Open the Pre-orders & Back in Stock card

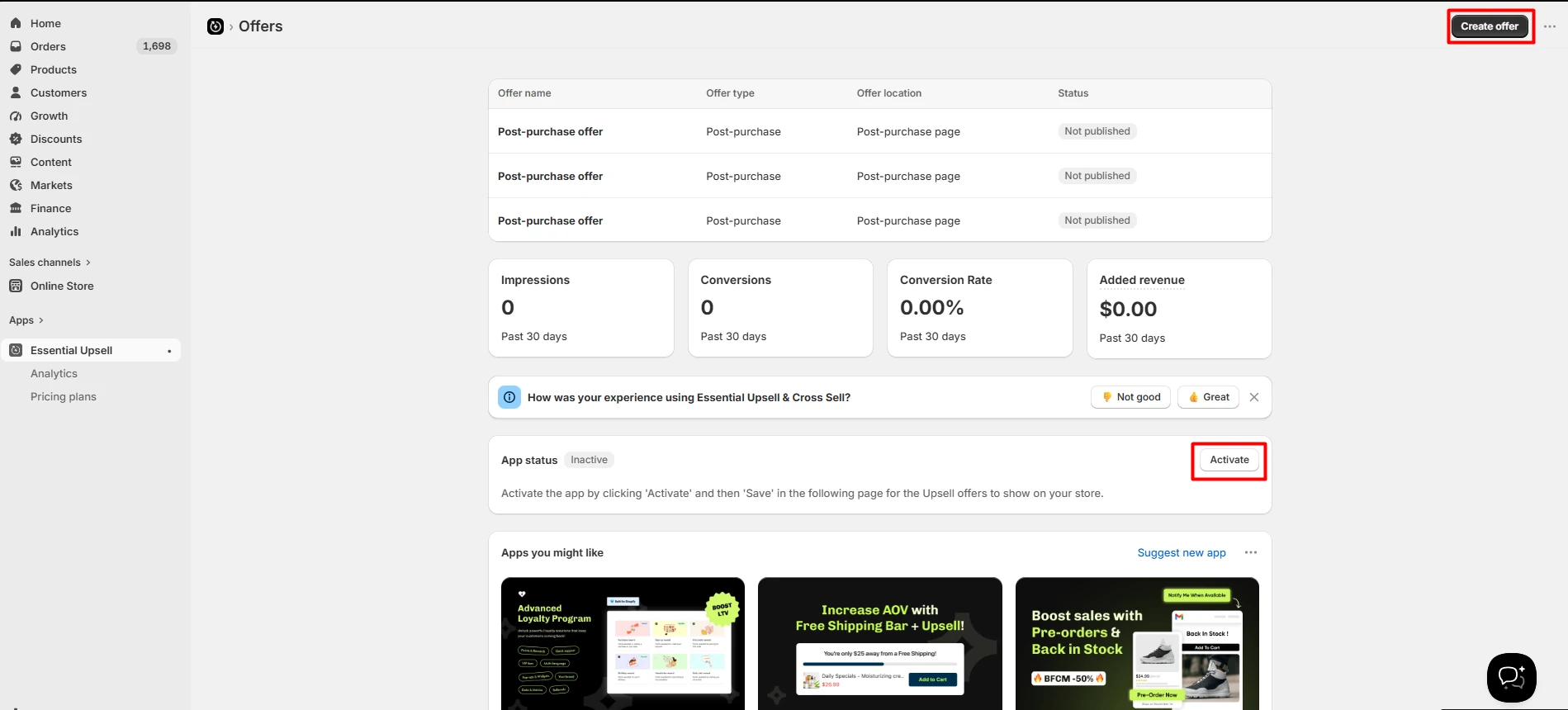[x=1137, y=643]
